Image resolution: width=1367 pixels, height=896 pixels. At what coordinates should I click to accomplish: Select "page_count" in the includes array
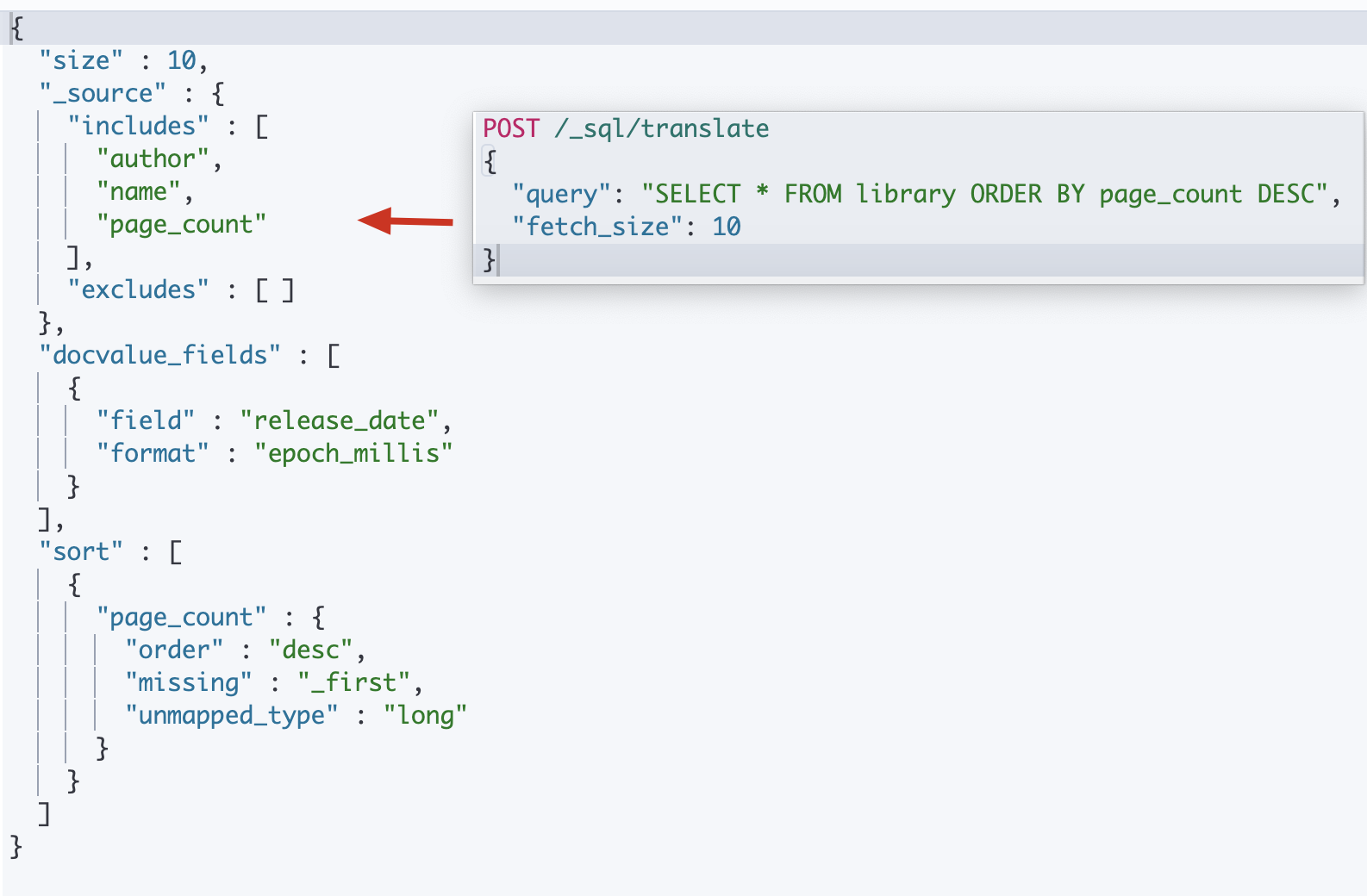[181, 224]
